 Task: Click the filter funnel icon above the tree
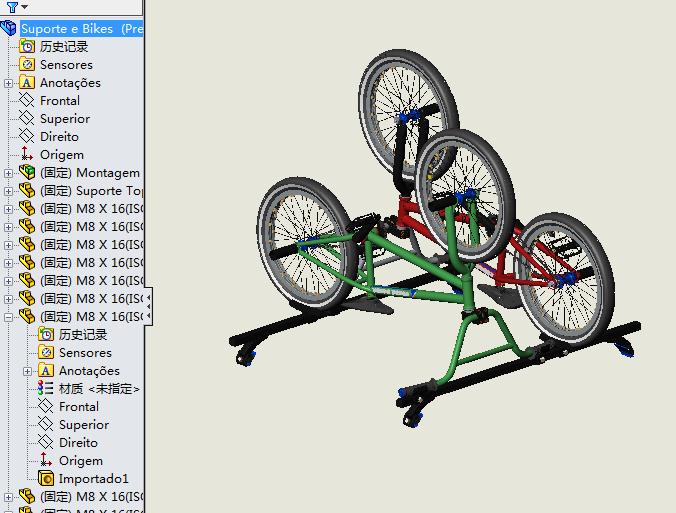(11, 7)
